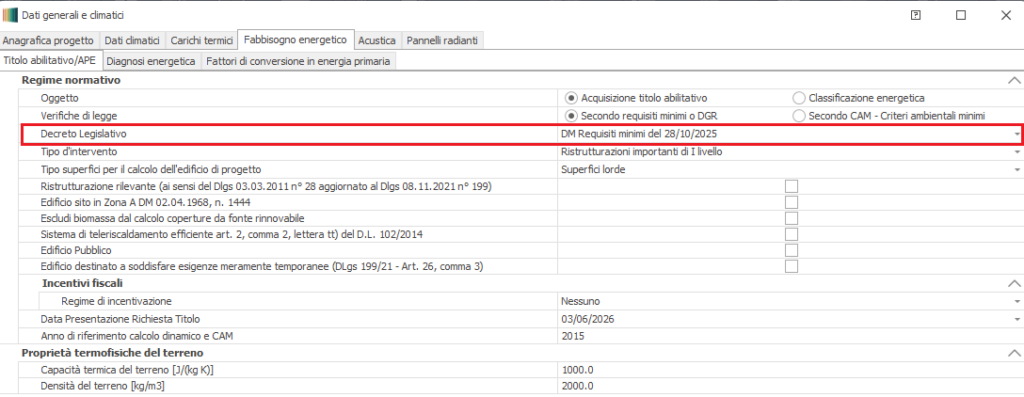Screen dimensions: 1024x397
Task: Collapse Proprietà termofisiche del terreno section
Action: [x=1014, y=353]
